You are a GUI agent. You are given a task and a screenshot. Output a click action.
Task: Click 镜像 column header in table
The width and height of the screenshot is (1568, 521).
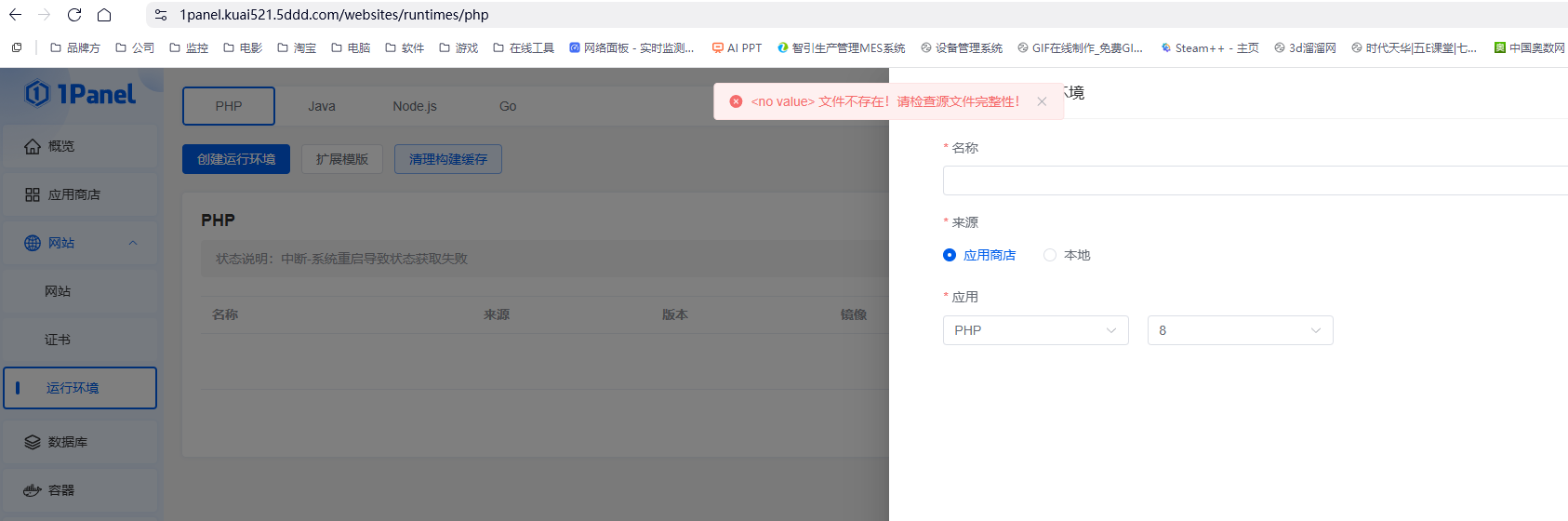(854, 314)
